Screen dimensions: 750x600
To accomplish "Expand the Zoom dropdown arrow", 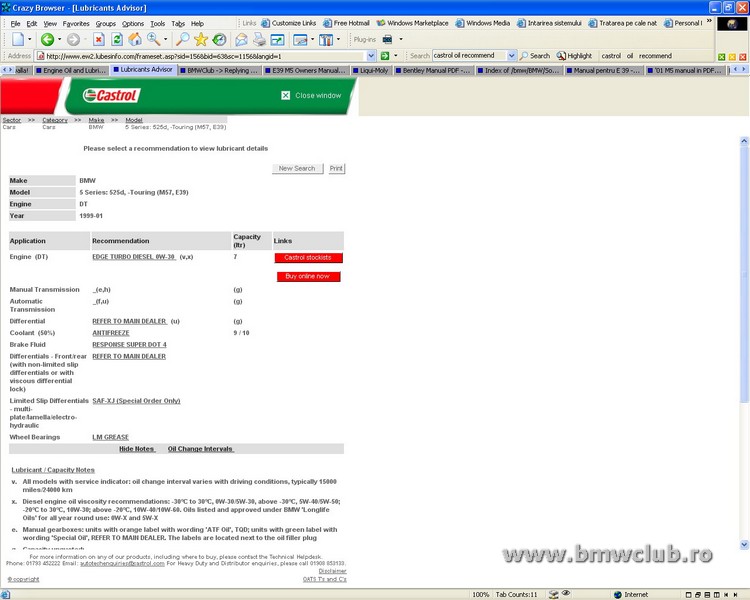I will (165, 39).
